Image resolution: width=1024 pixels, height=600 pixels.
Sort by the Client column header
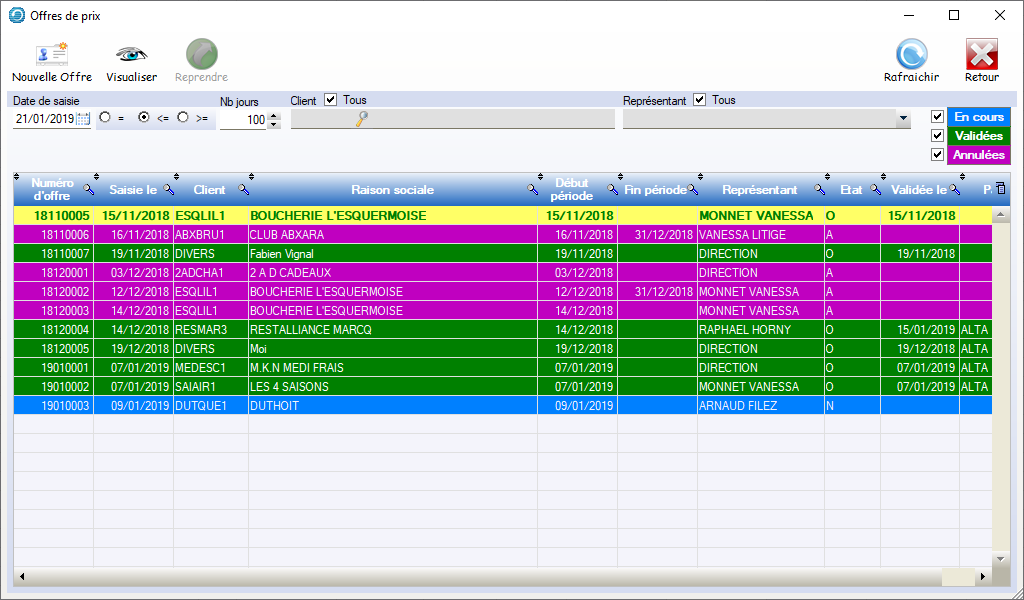tap(209, 190)
